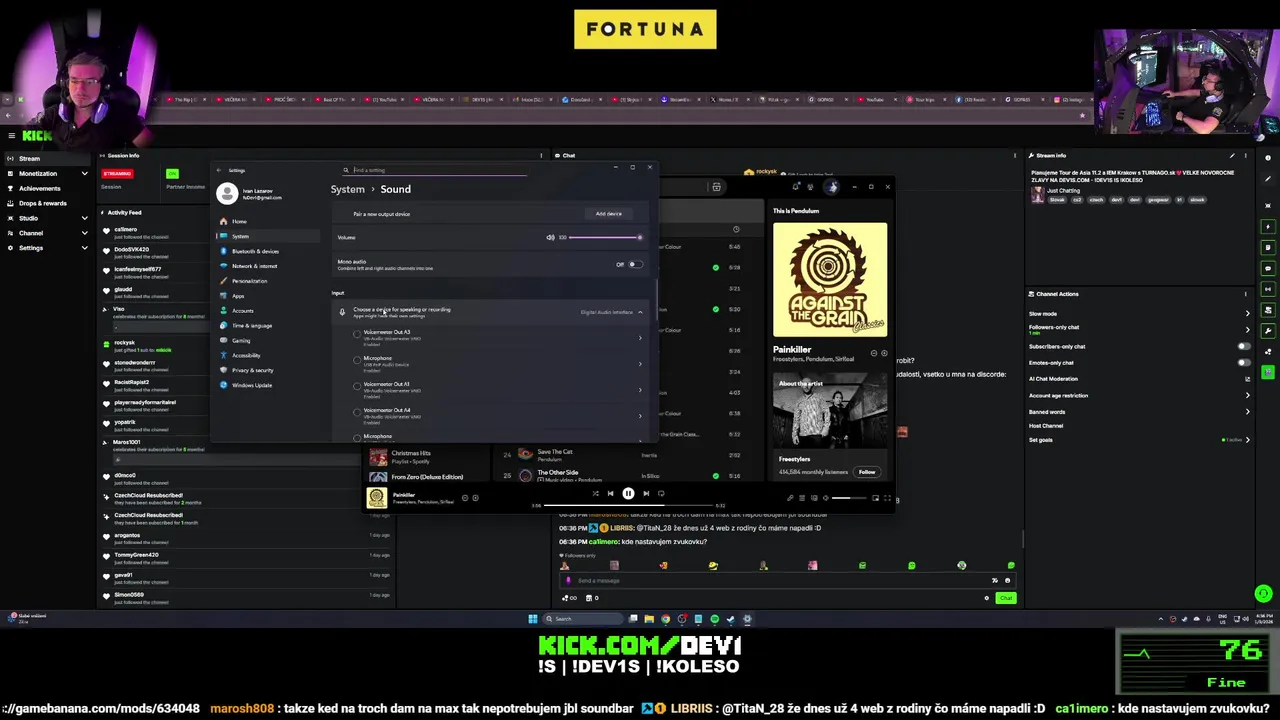Open Set goals in Channel Actions
This screenshot has height=720, width=1280.
point(1139,440)
